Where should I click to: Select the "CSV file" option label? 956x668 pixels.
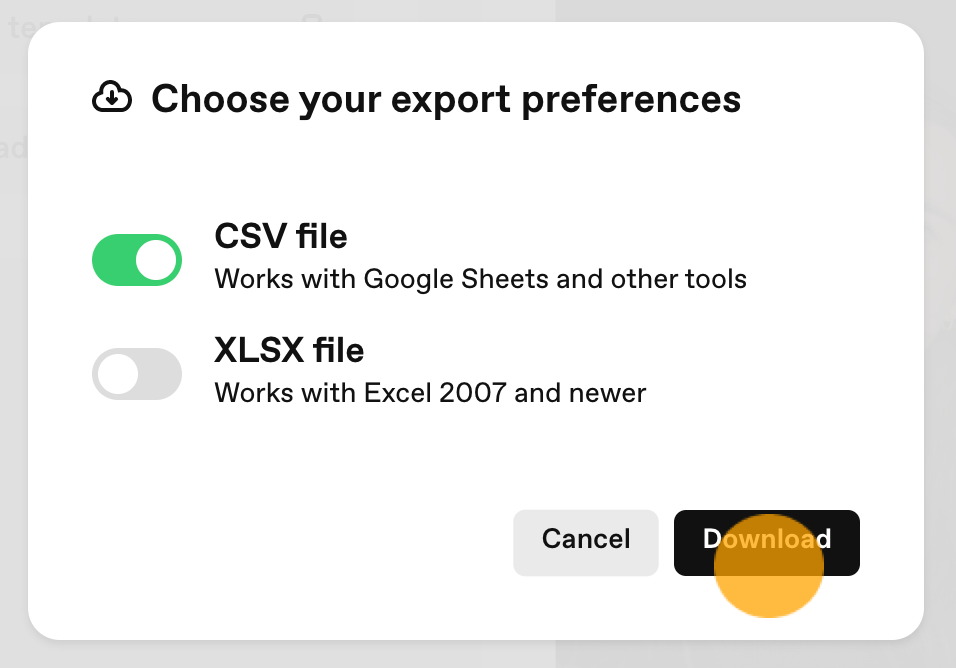pyautogui.click(x=280, y=236)
